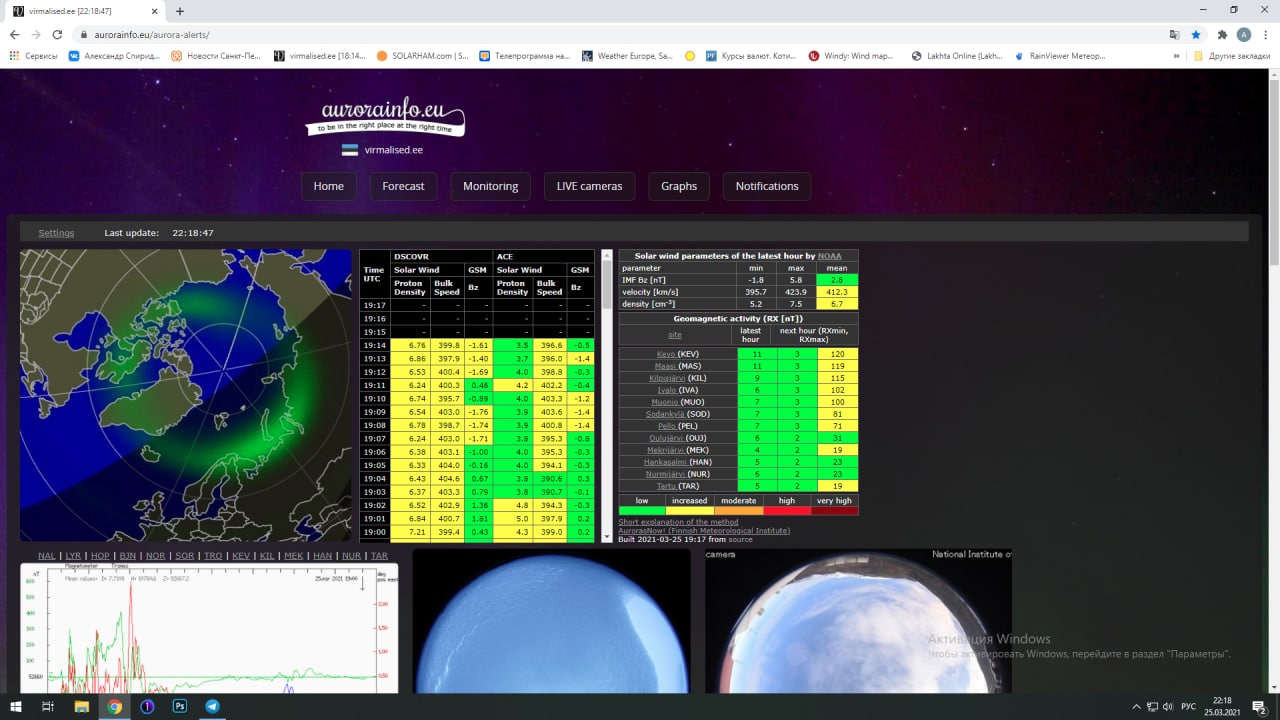Click the National Institute sky camera image
This screenshot has width=1280, height=720.
coord(858,620)
